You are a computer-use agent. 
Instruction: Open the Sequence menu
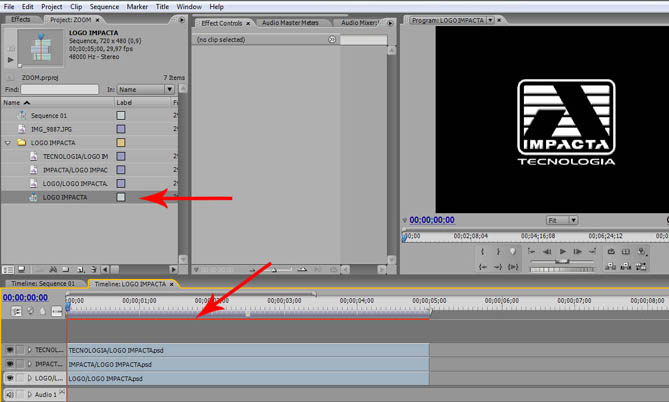104,6
